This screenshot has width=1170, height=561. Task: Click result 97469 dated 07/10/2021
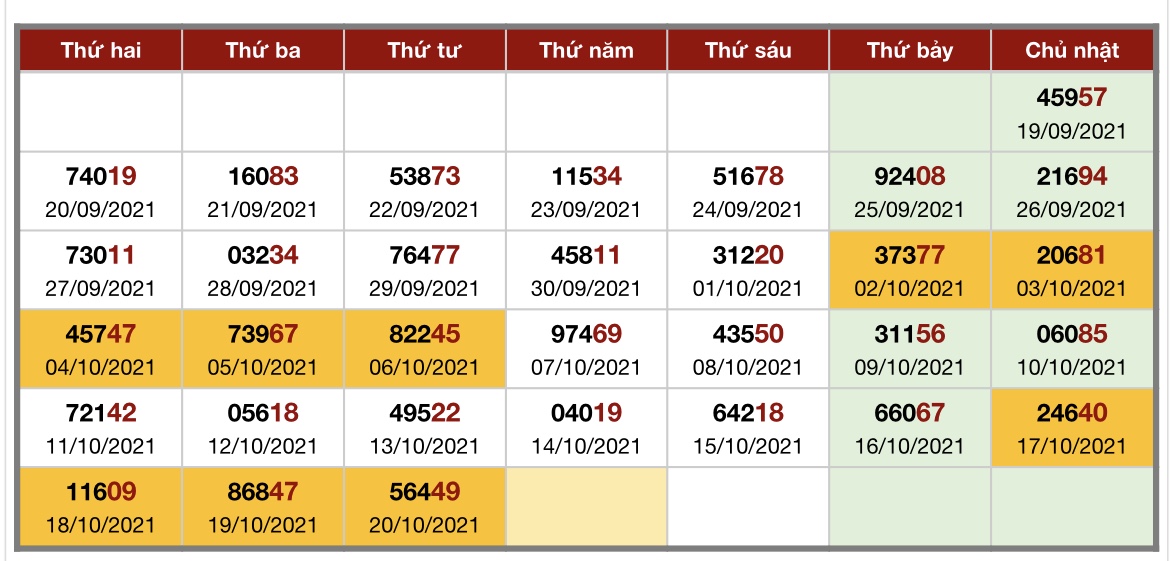(x=586, y=349)
